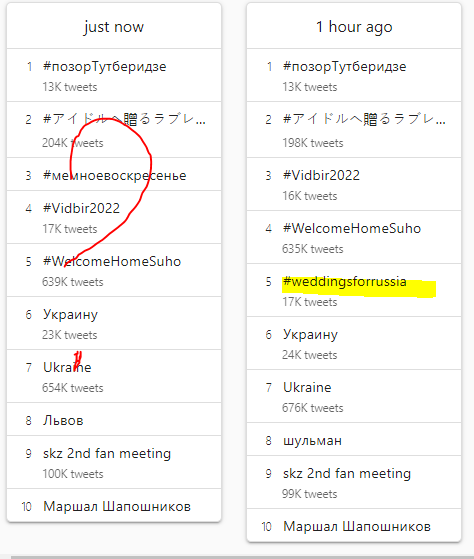Click the '1 hour ago' column header

coord(354,27)
